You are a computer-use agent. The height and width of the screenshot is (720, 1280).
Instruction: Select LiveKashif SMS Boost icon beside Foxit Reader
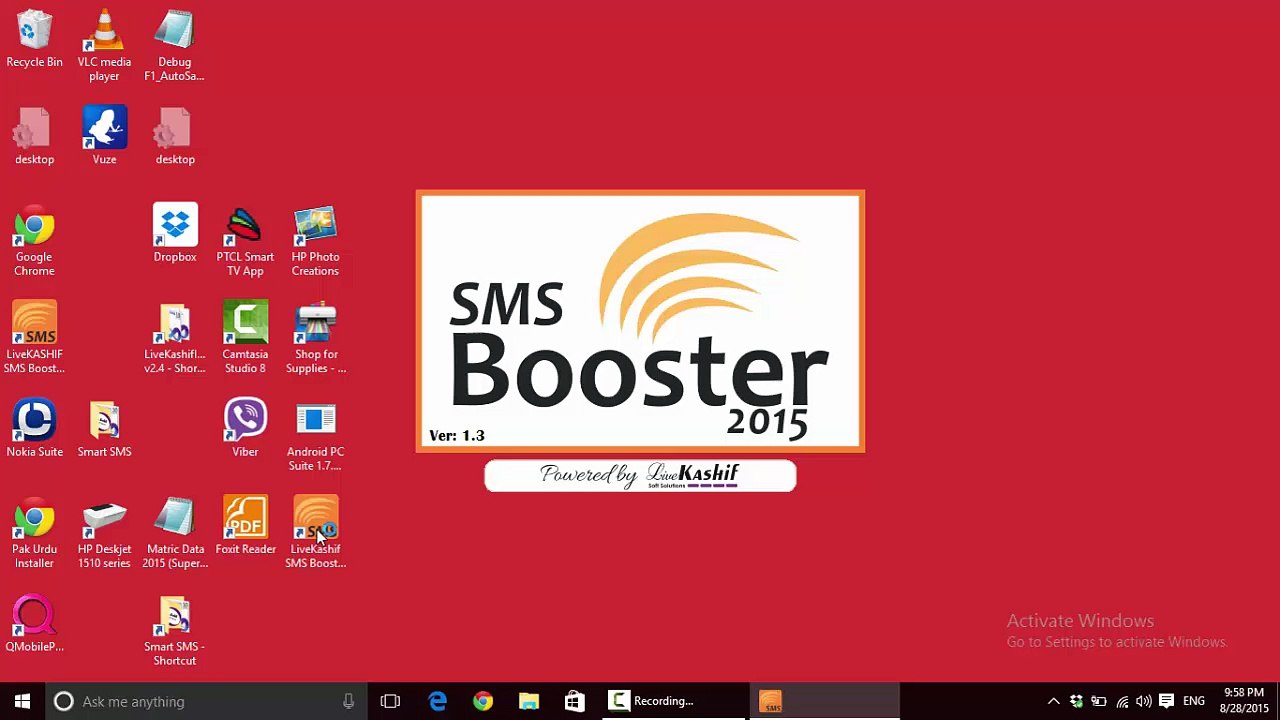point(315,533)
